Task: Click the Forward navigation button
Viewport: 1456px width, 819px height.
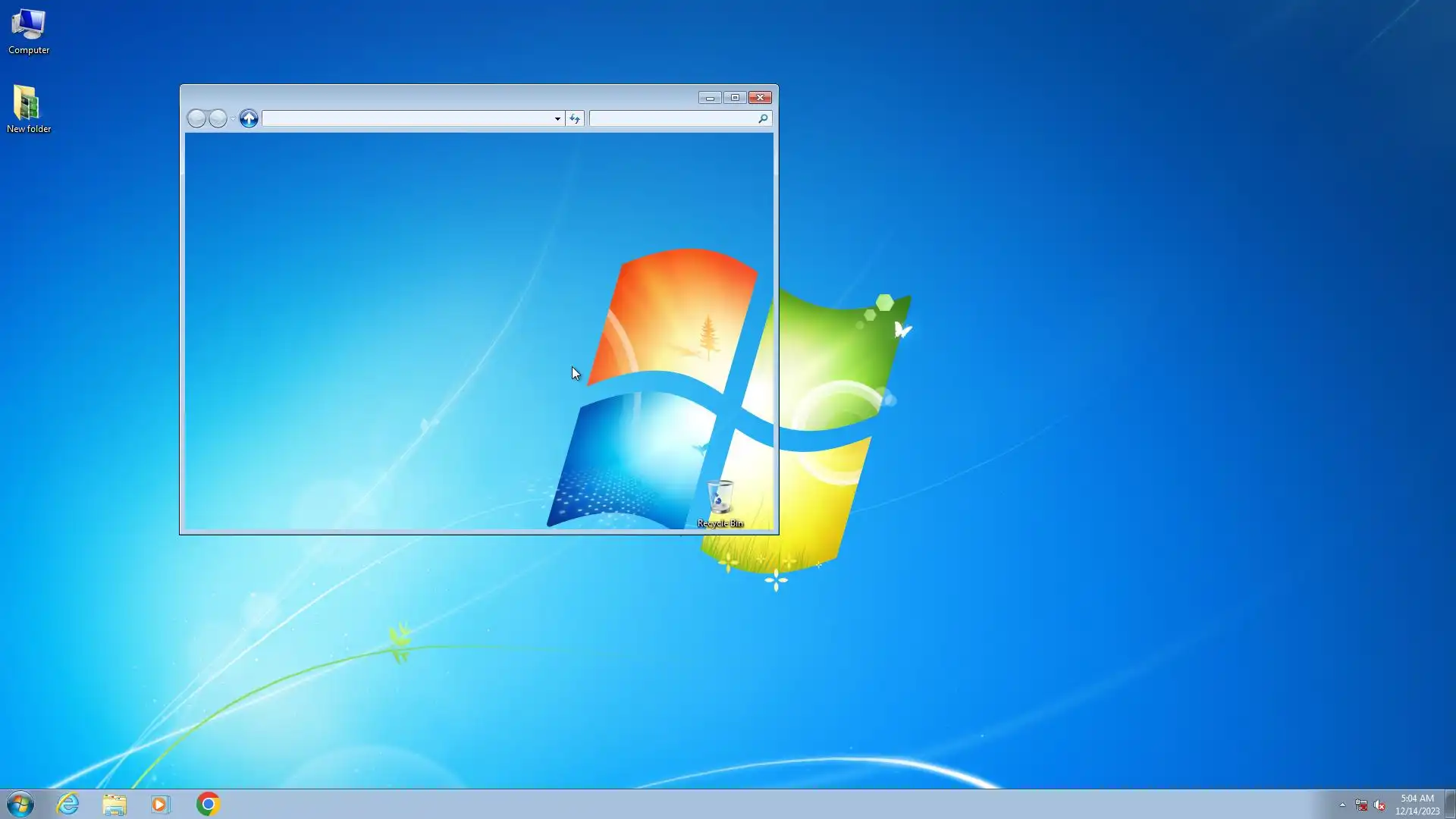Action: point(218,118)
